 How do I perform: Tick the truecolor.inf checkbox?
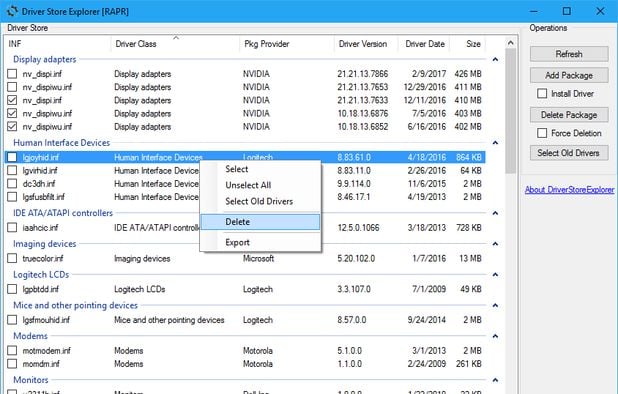point(12,258)
